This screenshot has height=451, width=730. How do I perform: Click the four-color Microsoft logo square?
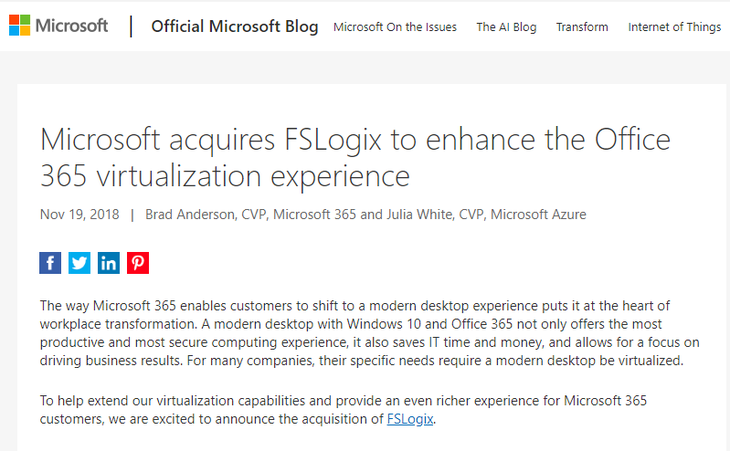[x=20, y=26]
